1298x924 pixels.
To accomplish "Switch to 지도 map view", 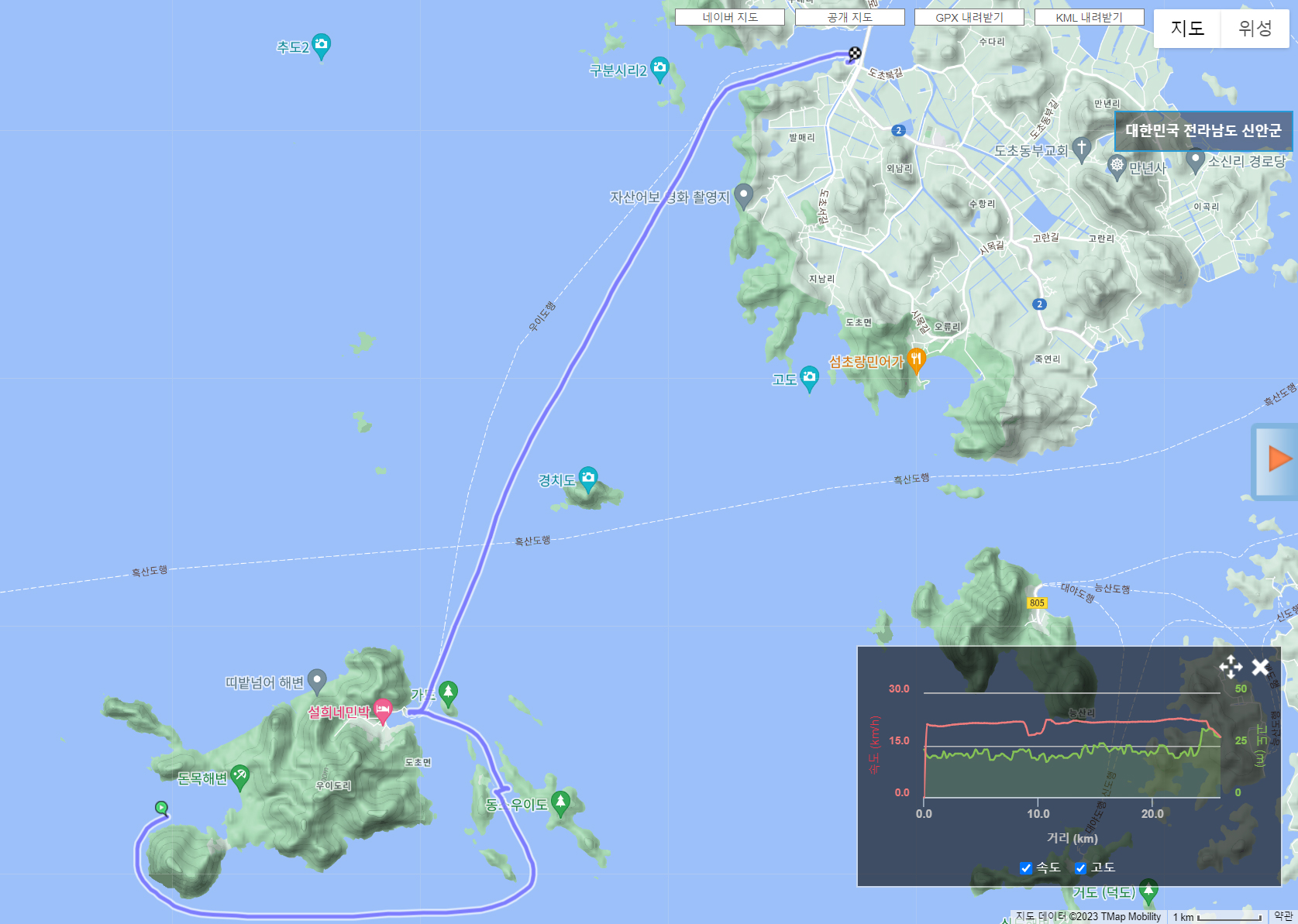I will 1187,29.
